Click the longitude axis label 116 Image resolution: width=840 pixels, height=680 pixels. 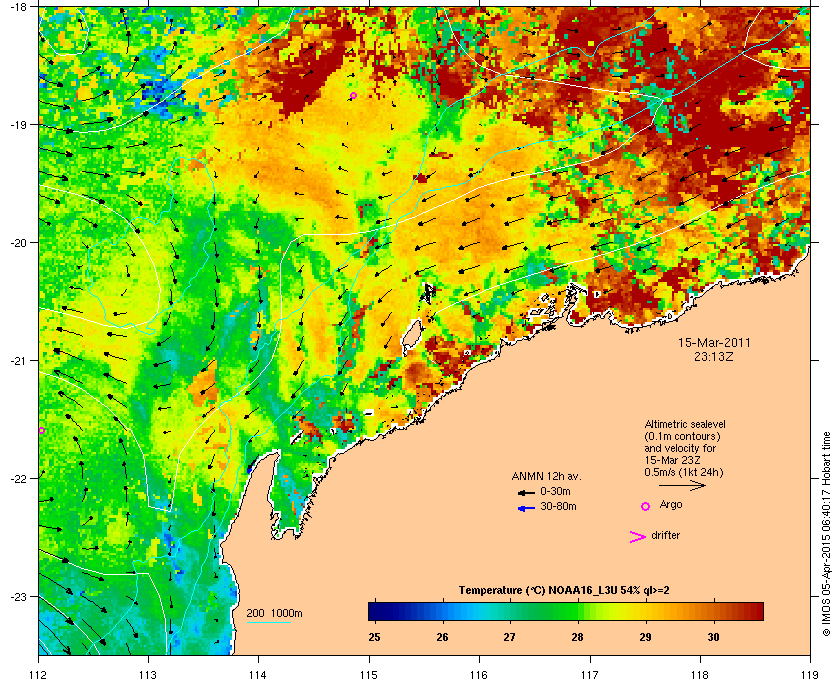click(479, 674)
